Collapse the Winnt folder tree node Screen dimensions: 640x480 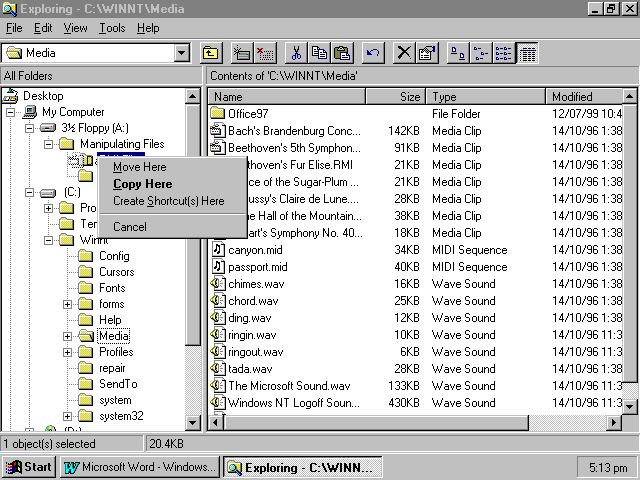pos(47,240)
